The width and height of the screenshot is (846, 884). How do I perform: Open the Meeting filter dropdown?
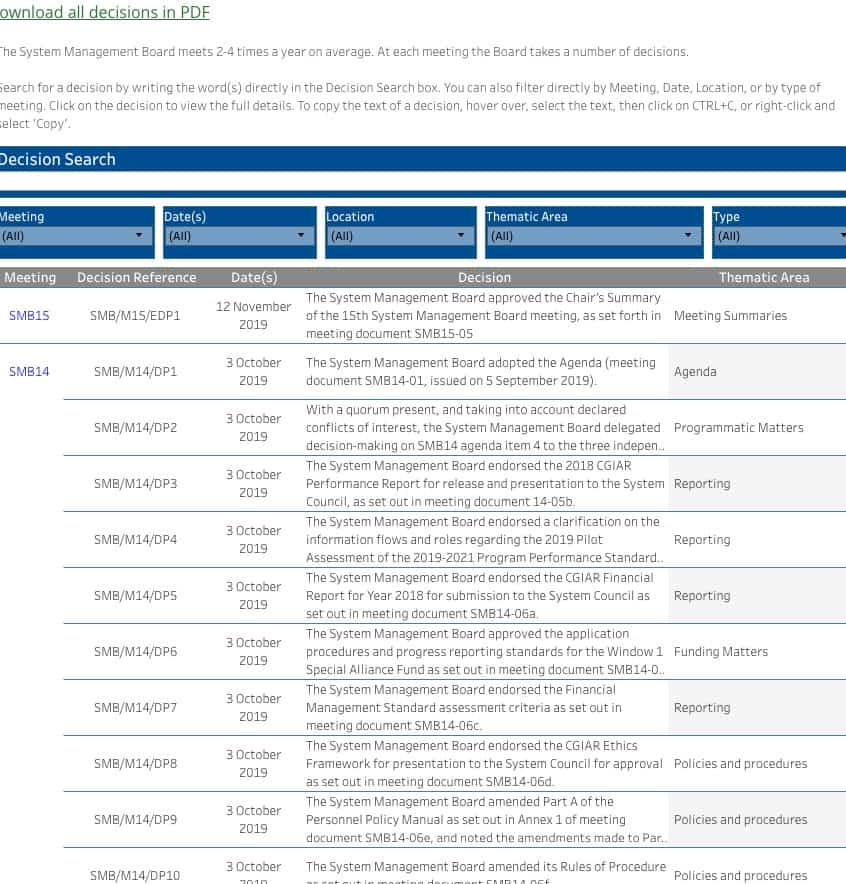(75, 236)
